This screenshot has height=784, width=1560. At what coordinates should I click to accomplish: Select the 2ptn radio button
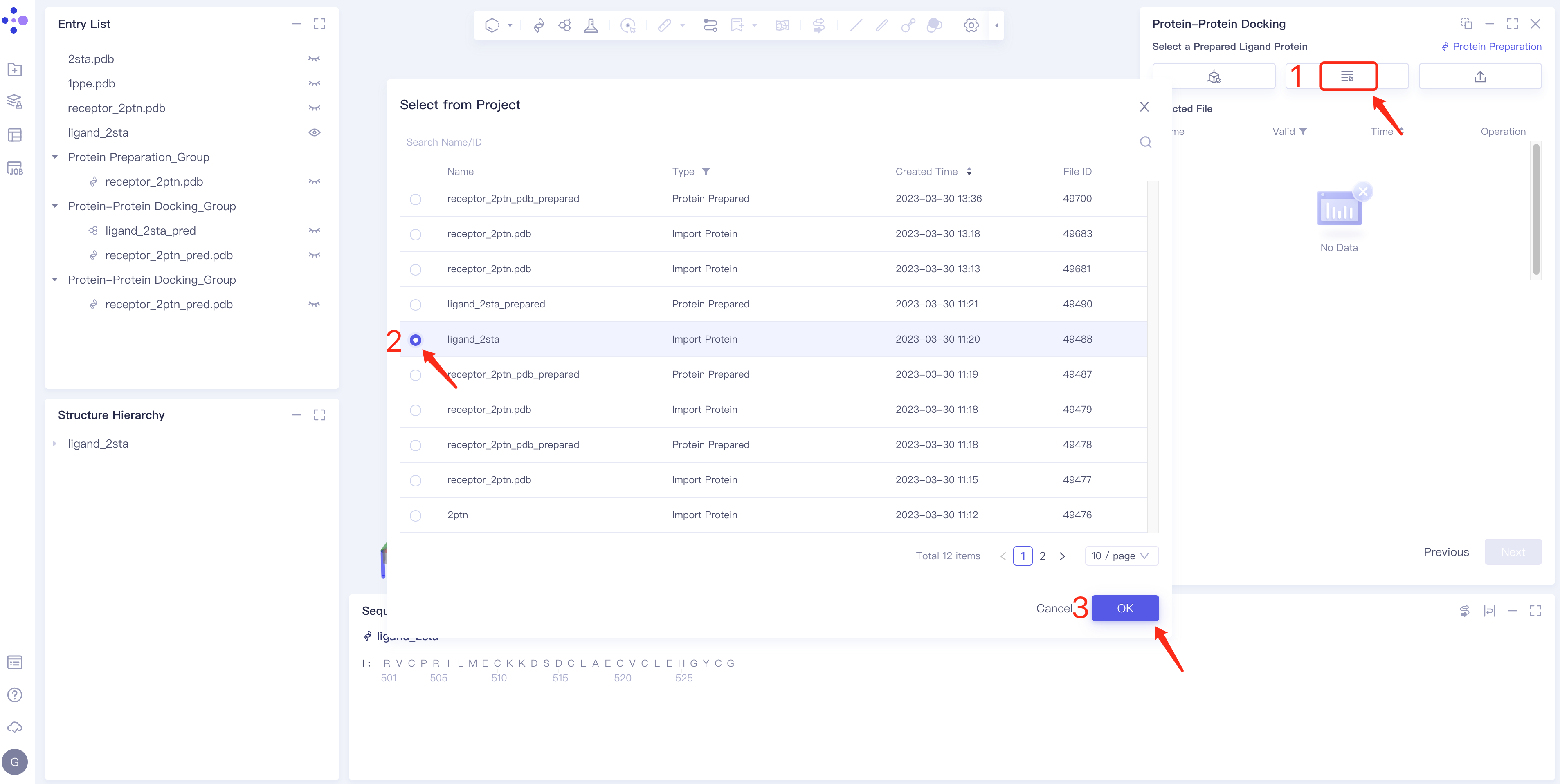pos(416,515)
